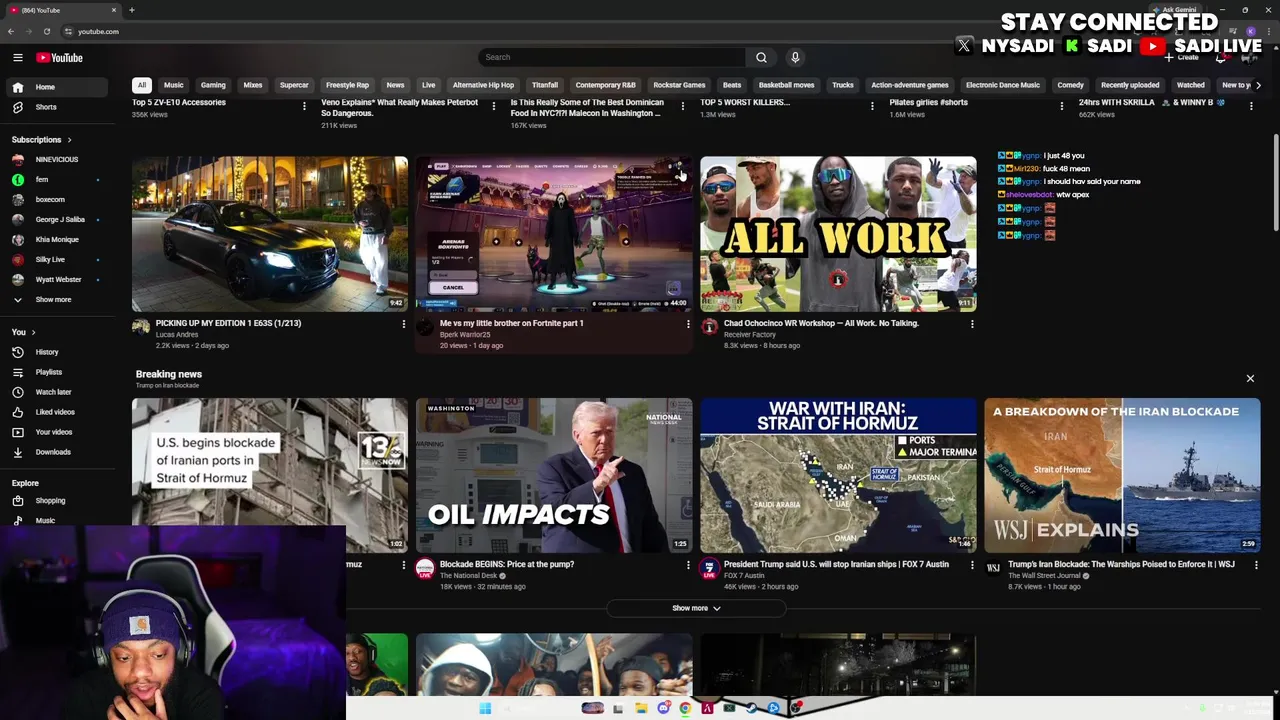
Task: Open options for the Fortnite video
Action: pos(688,324)
